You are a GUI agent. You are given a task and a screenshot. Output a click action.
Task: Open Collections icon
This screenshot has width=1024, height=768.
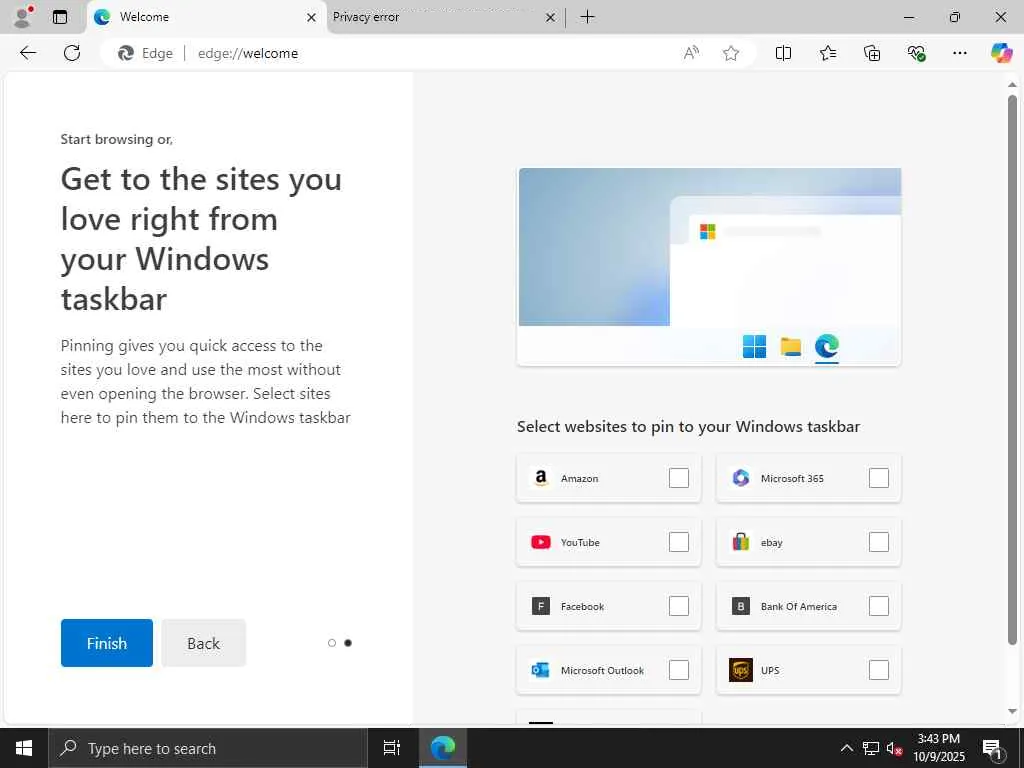[872, 53]
